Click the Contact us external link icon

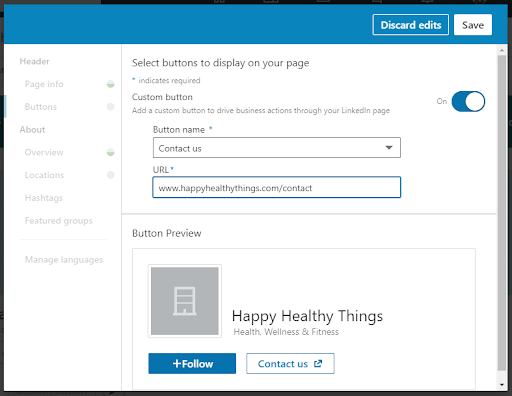(x=318, y=364)
